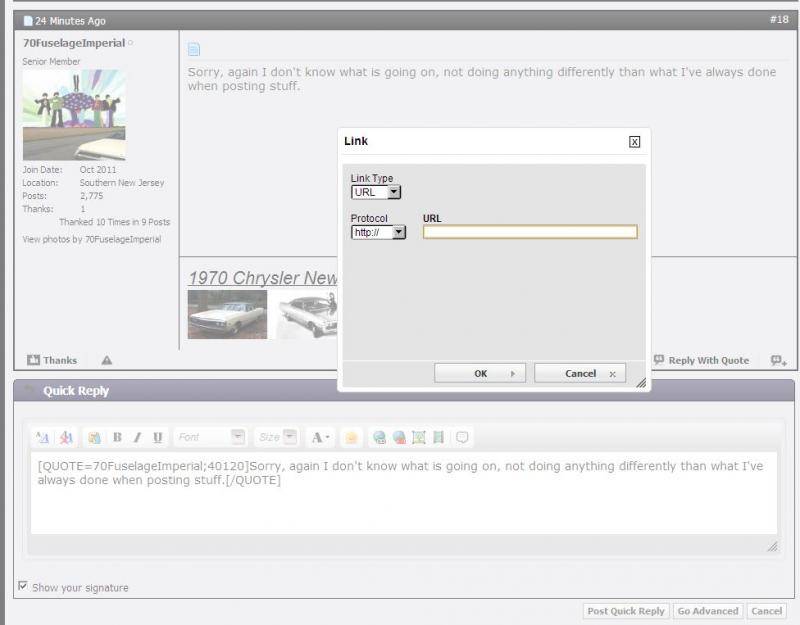
Task: Click the Insert Link globe icon
Action: click(x=379, y=436)
